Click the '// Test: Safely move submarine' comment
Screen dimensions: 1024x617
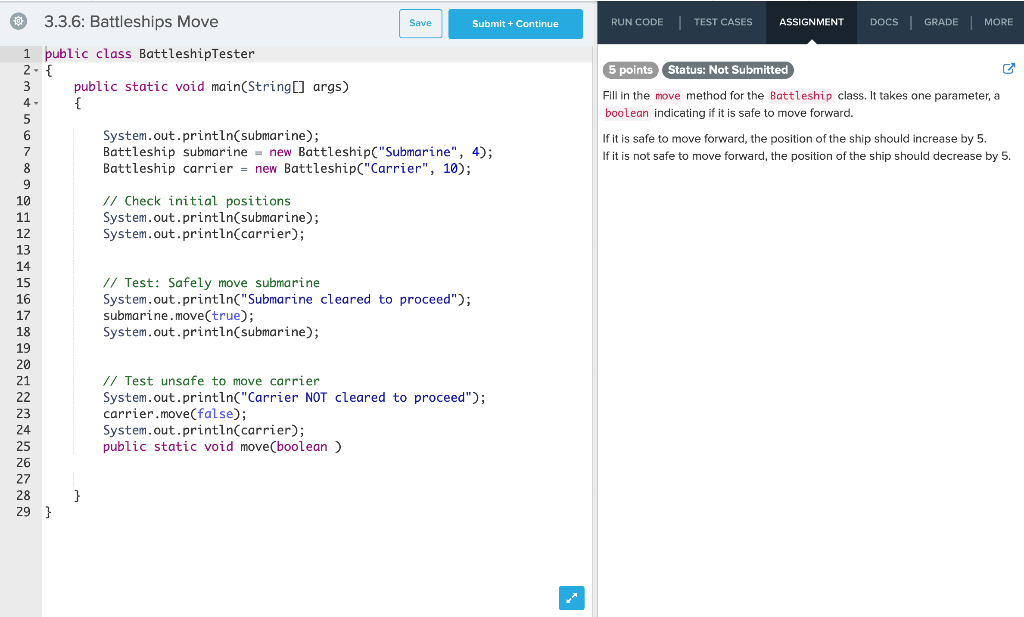coord(211,283)
